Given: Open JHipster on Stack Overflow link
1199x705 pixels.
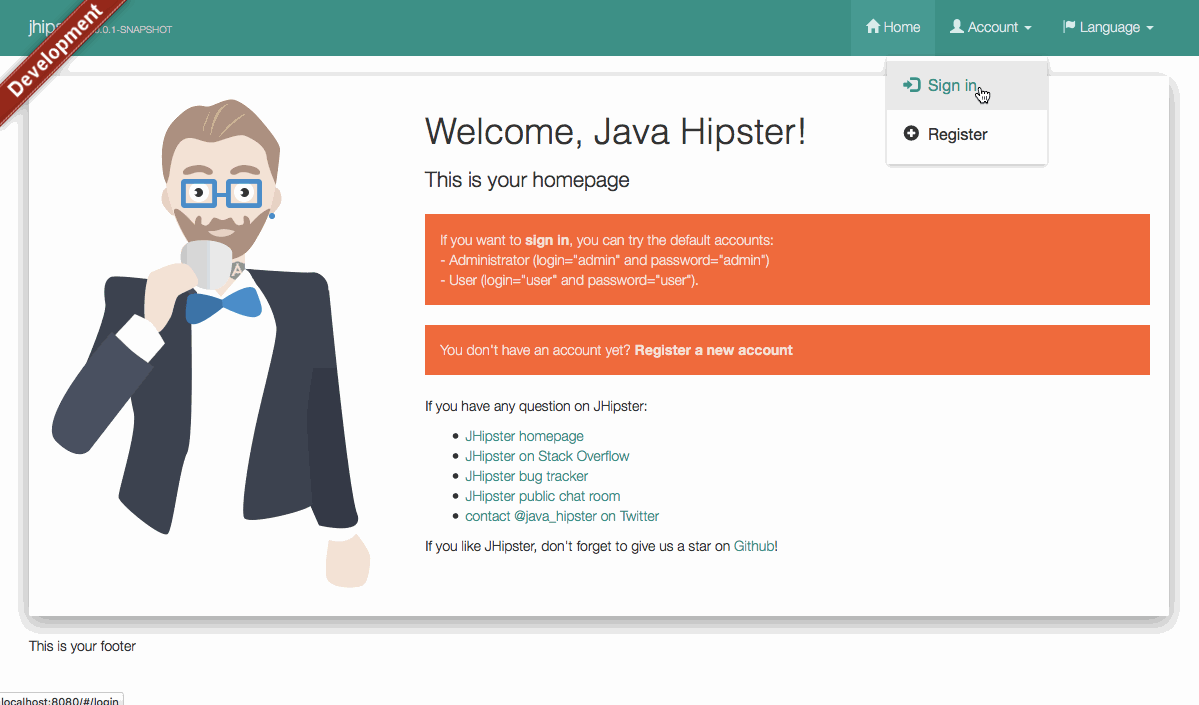Looking at the screenshot, I should pyautogui.click(x=548, y=456).
